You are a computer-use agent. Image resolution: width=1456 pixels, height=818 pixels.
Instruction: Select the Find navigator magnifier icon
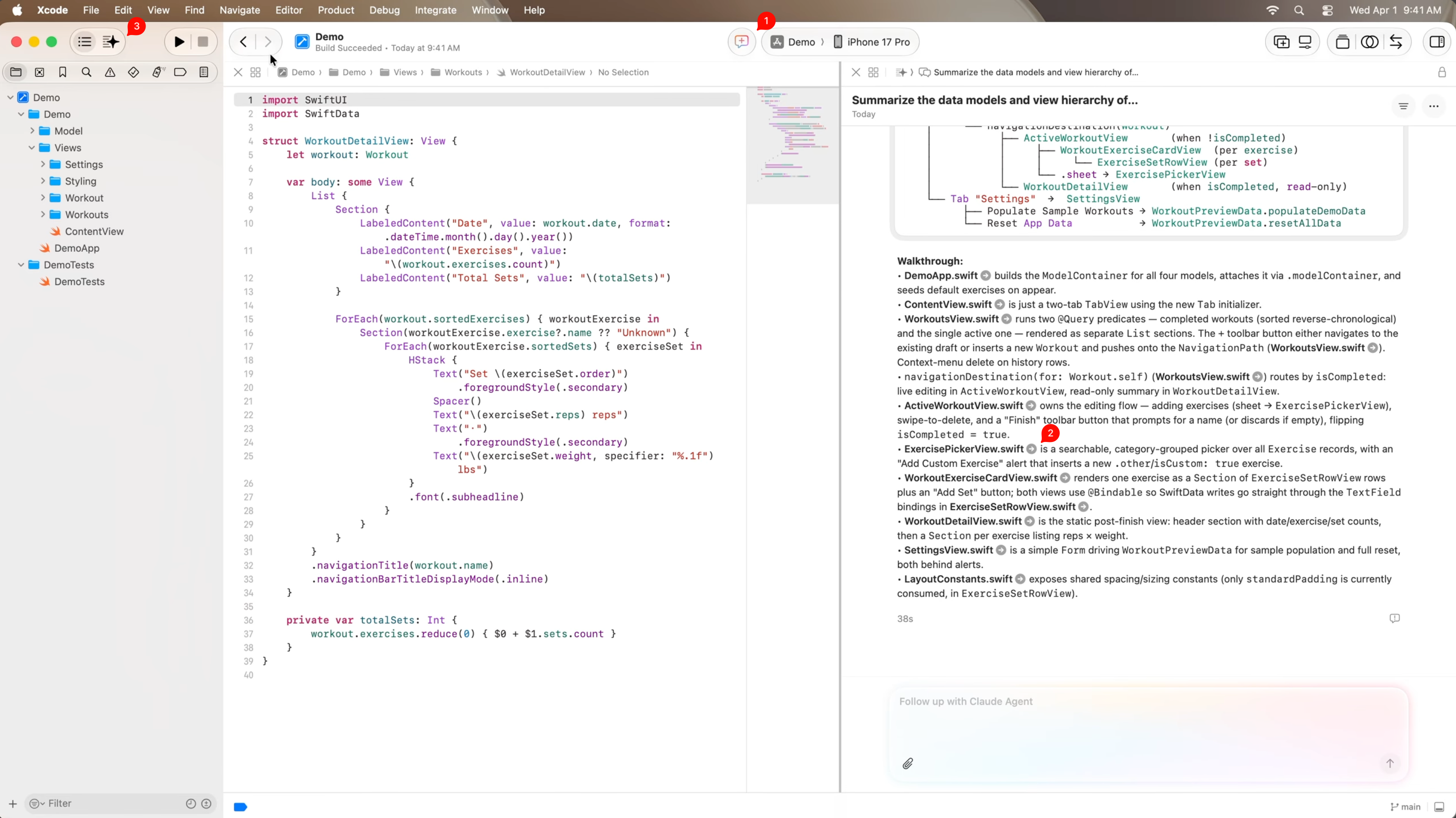[87, 72]
